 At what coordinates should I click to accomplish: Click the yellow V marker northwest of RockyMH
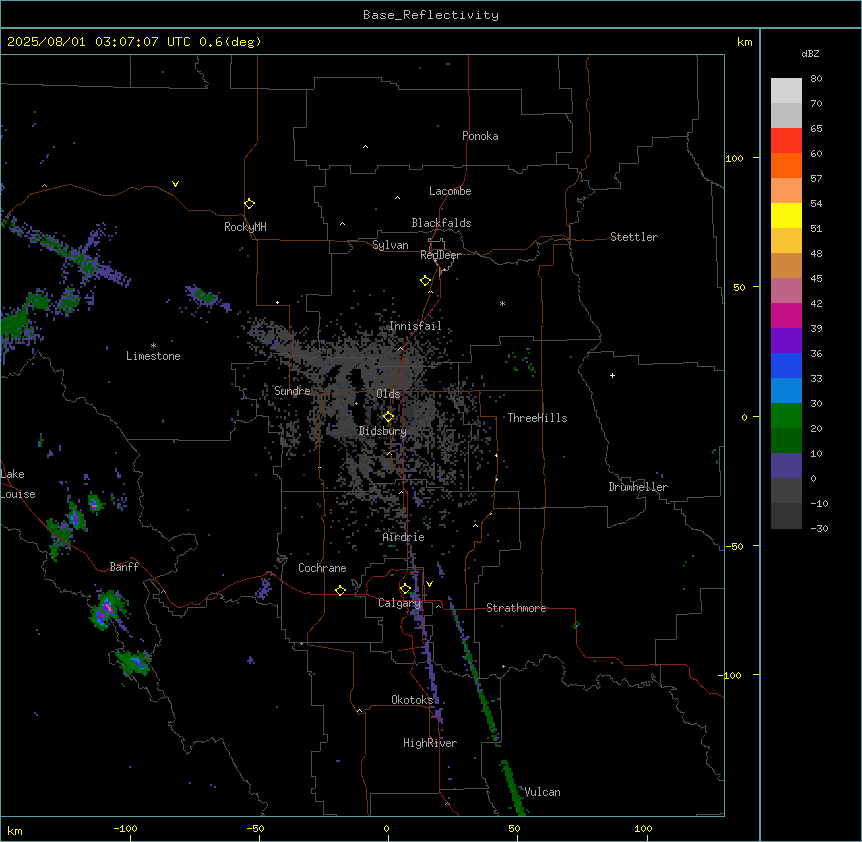click(175, 184)
